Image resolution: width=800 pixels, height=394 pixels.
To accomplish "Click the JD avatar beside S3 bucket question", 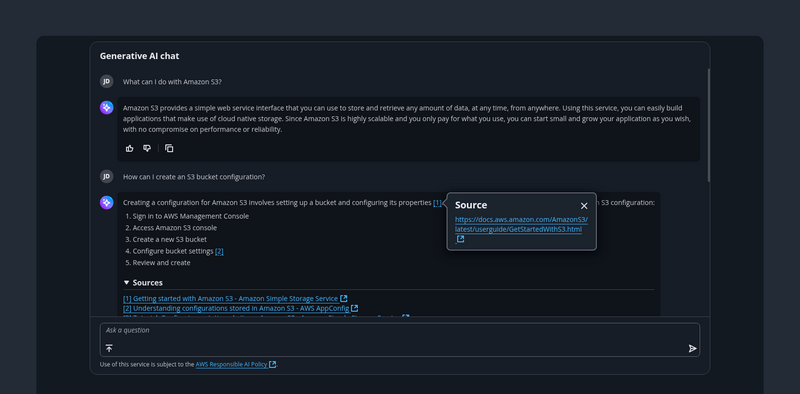I will point(107,177).
